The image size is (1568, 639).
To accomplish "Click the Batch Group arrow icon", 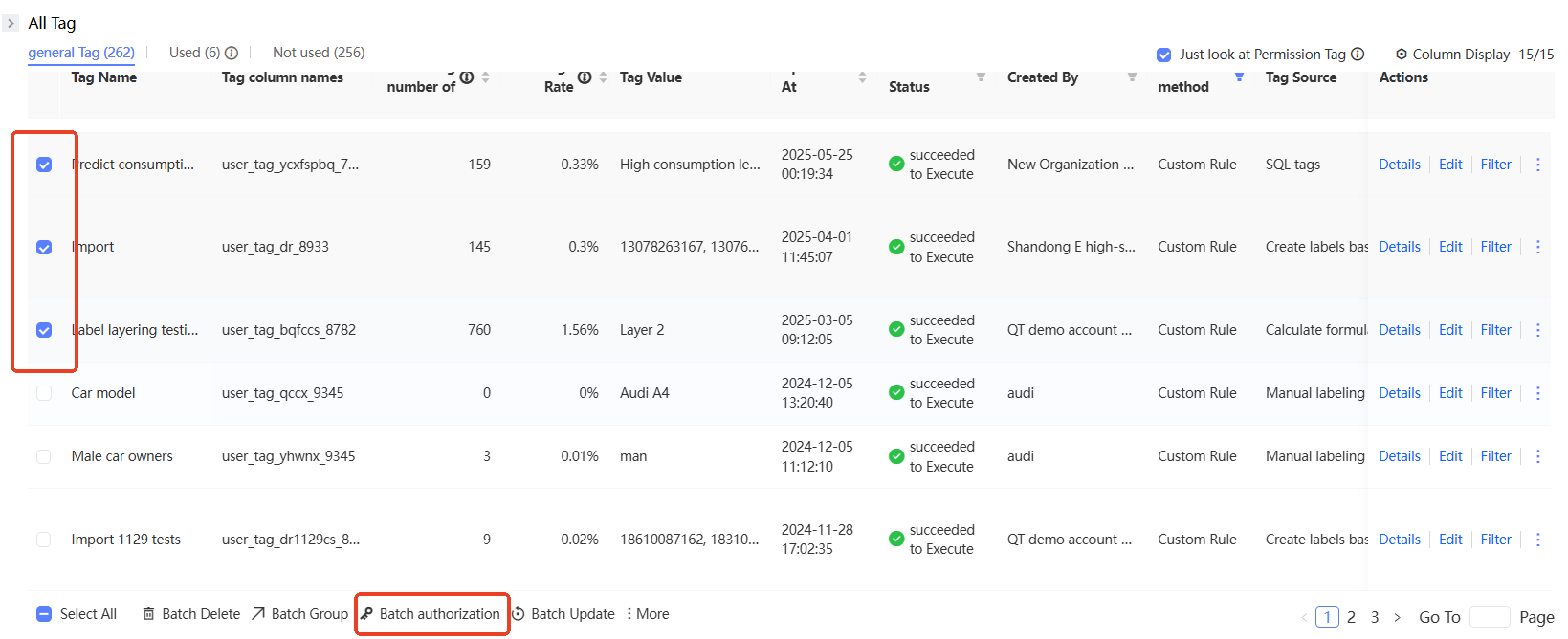I will pos(258,614).
